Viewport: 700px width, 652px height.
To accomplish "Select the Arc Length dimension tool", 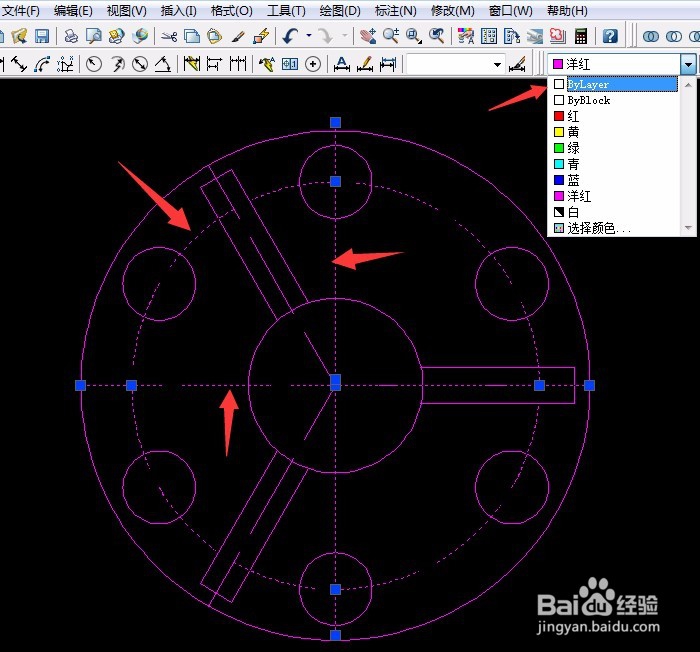I will [42, 65].
